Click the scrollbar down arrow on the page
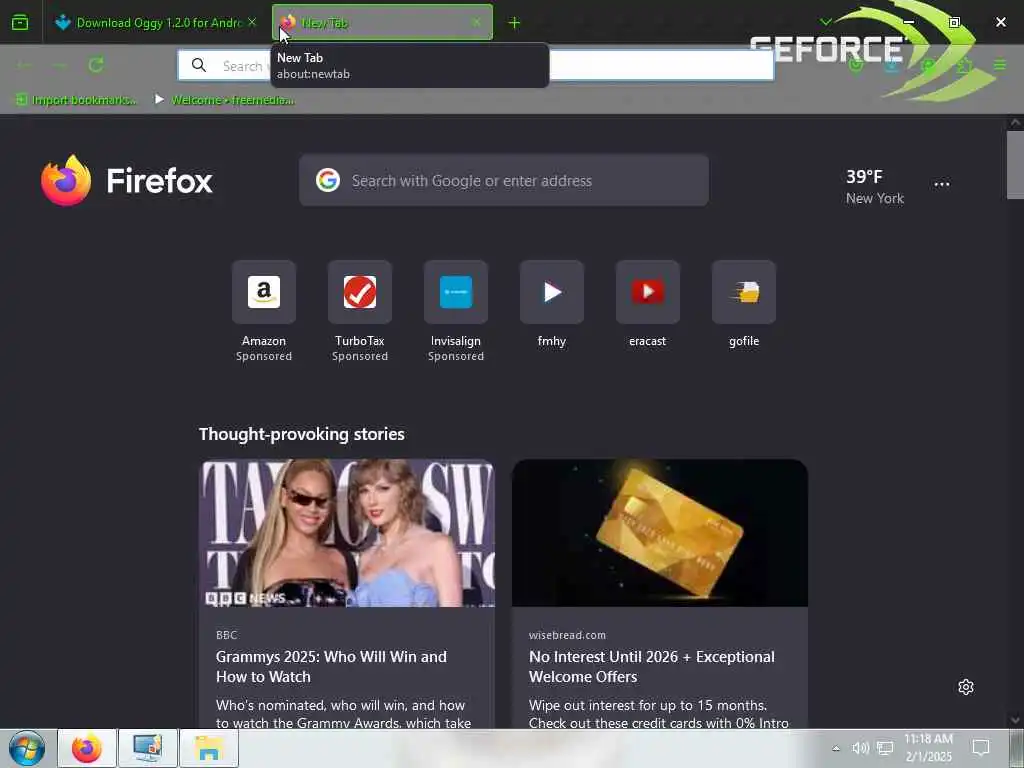This screenshot has height=768, width=1024. 1016,720
